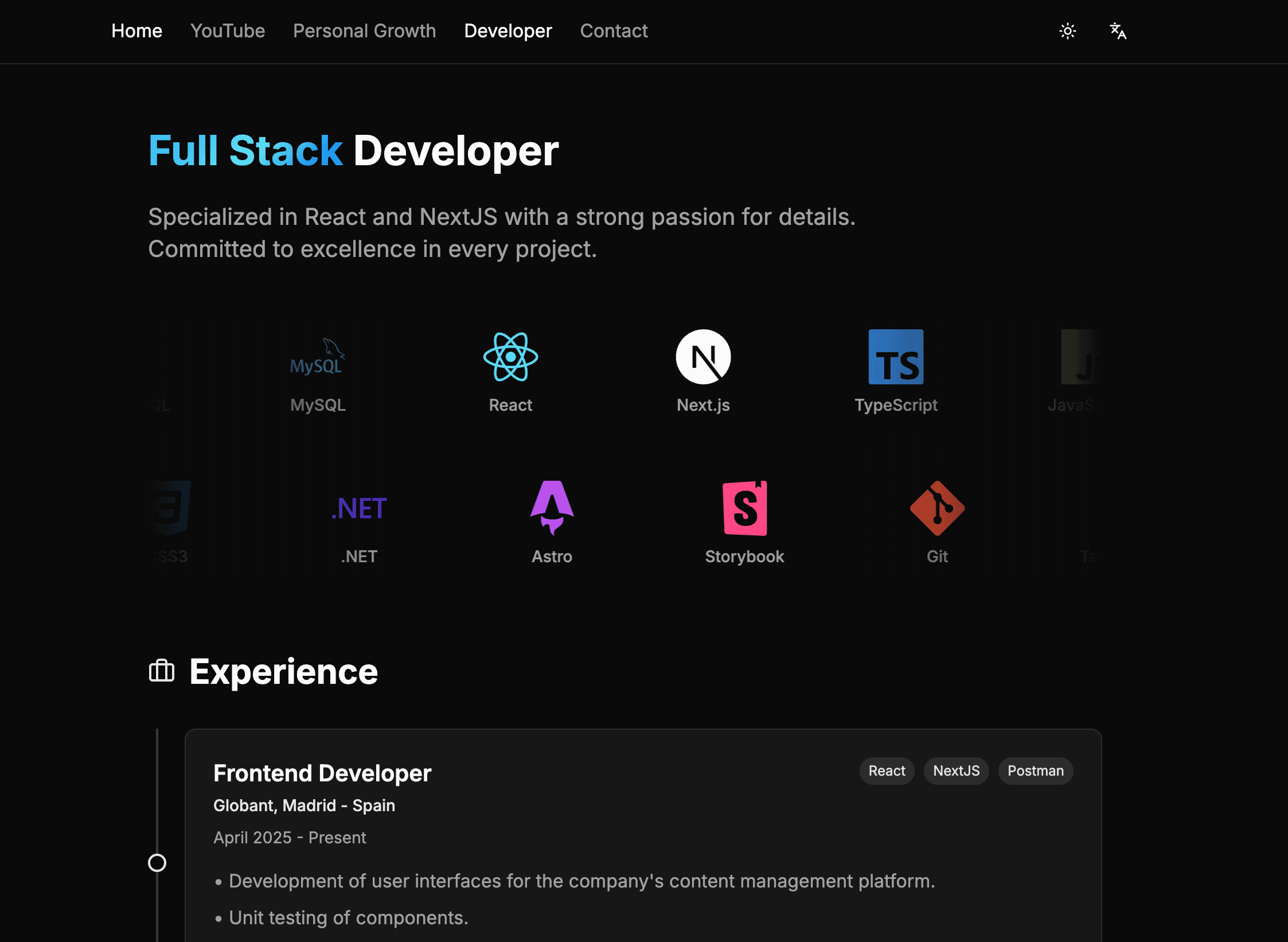
Task: Select the Developer nav item
Action: click(508, 31)
